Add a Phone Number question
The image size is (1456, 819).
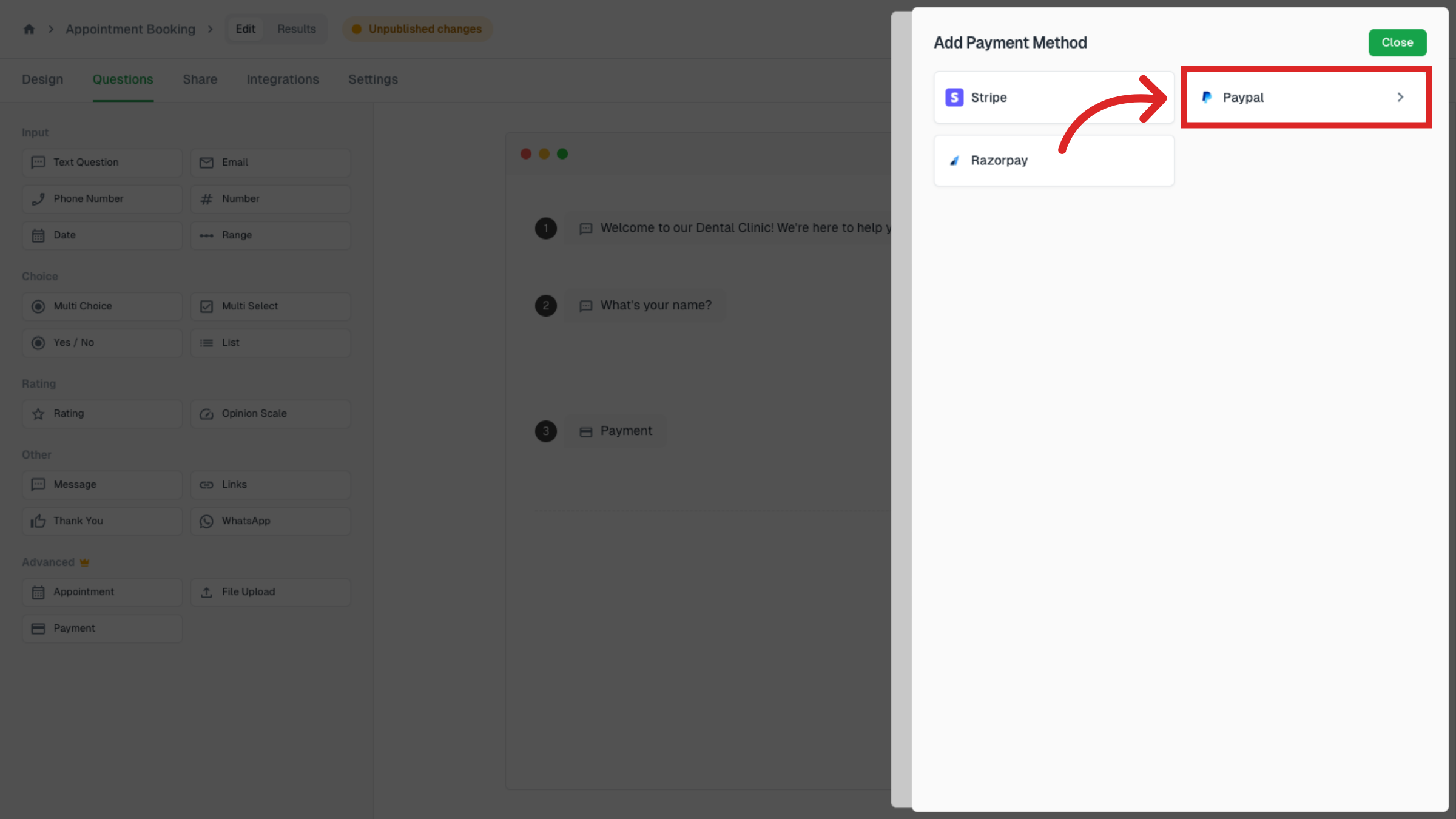pyautogui.click(x=102, y=199)
